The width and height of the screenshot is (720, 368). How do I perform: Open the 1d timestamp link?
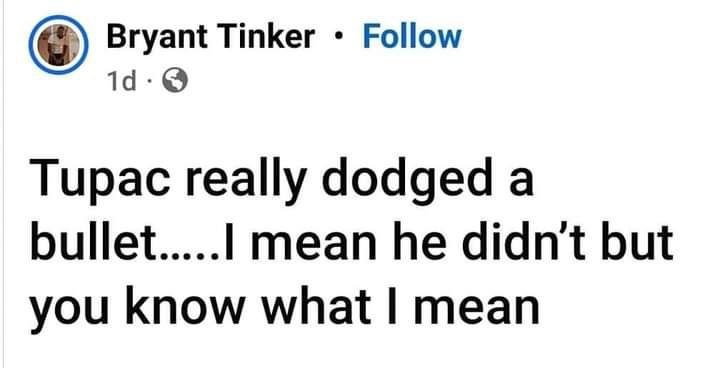122,82
